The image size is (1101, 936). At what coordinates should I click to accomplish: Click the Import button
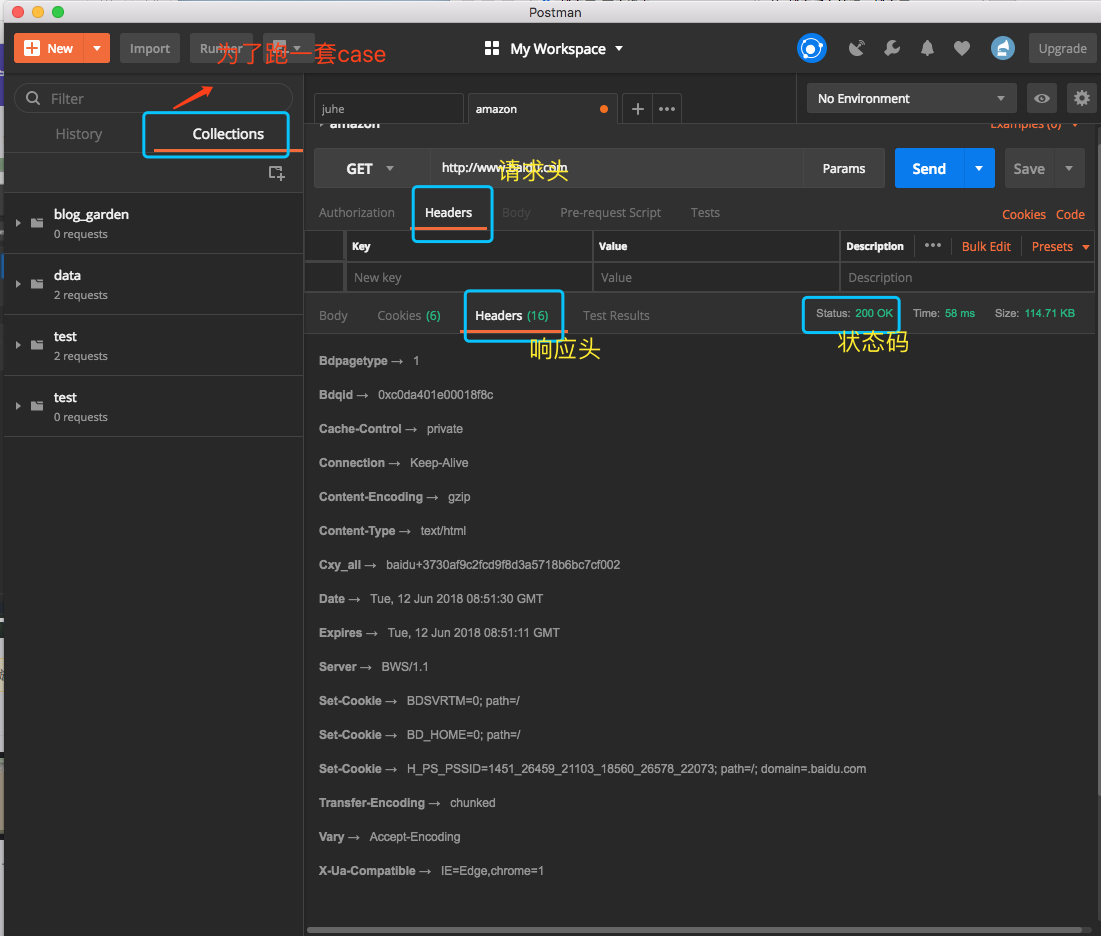pos(150,48)
